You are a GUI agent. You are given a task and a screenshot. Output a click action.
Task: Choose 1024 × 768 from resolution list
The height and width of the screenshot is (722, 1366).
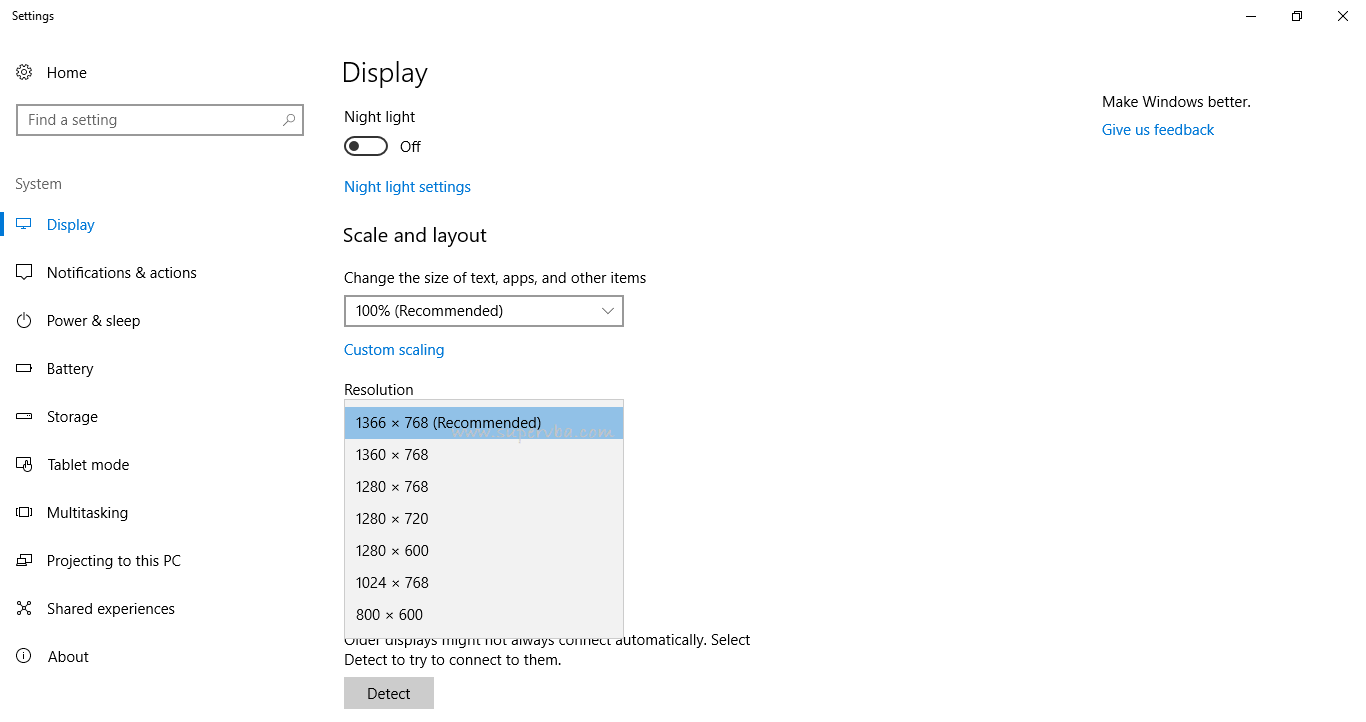tap(392, 583)
